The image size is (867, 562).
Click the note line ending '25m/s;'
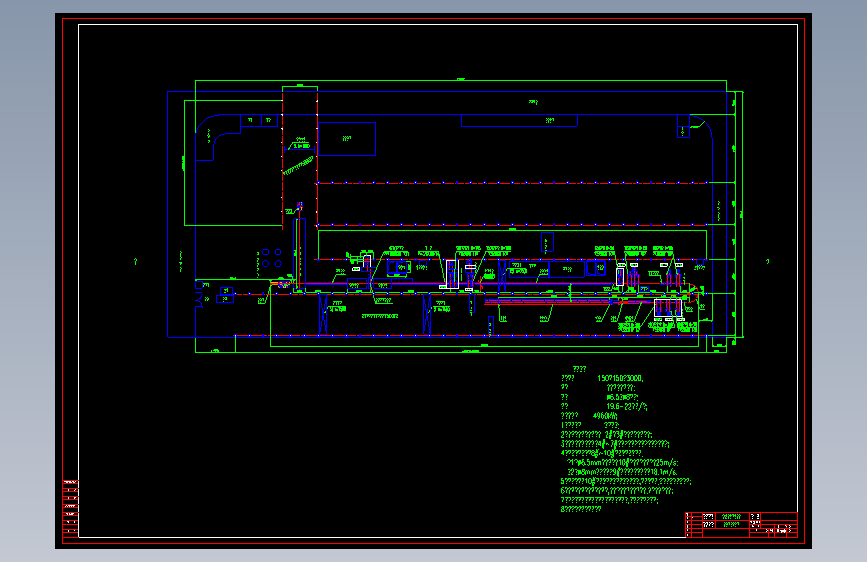623,462
